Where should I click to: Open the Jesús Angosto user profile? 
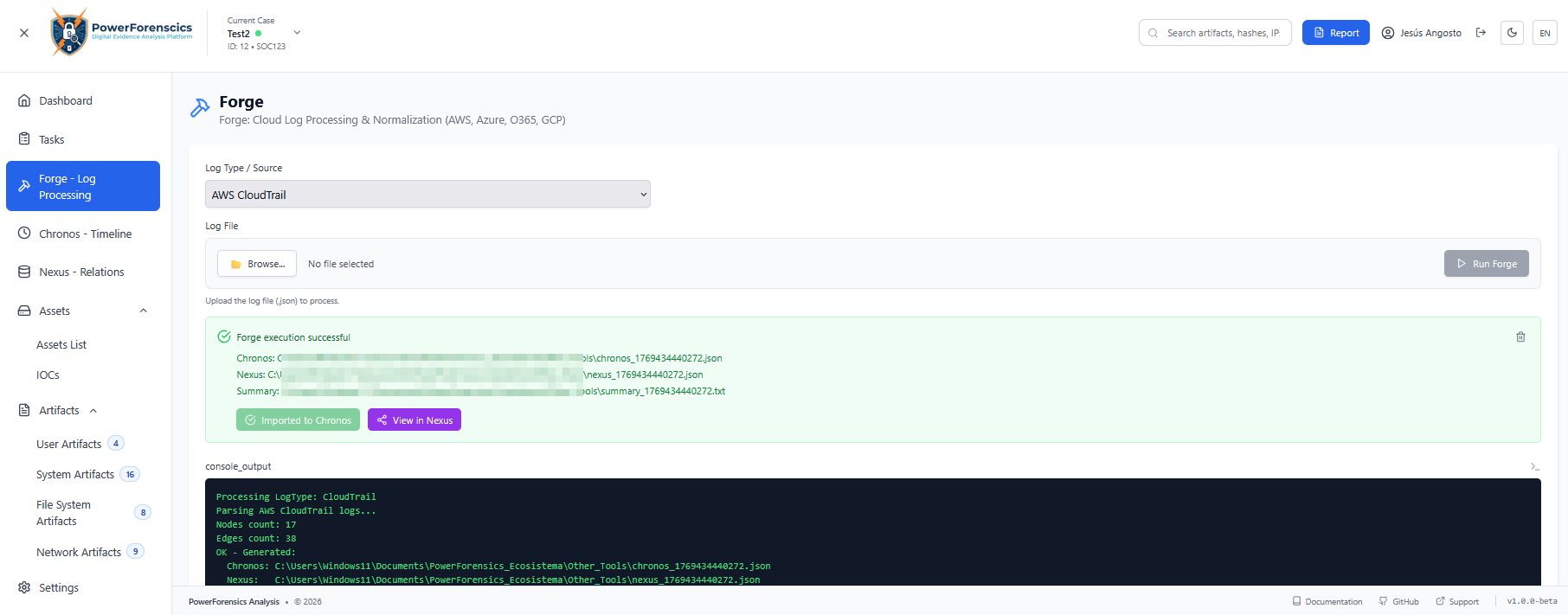click(x=1421, y=33)
